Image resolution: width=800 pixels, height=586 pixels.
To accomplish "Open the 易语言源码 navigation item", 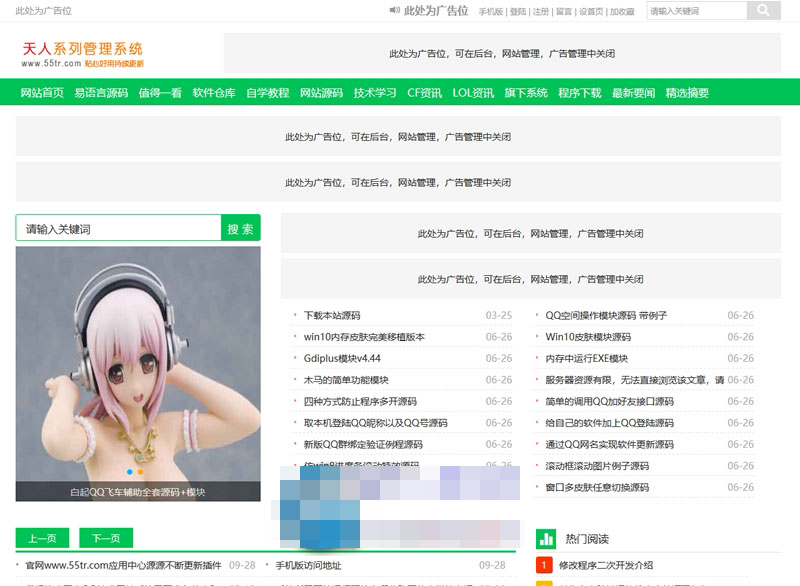I will 101,93.
